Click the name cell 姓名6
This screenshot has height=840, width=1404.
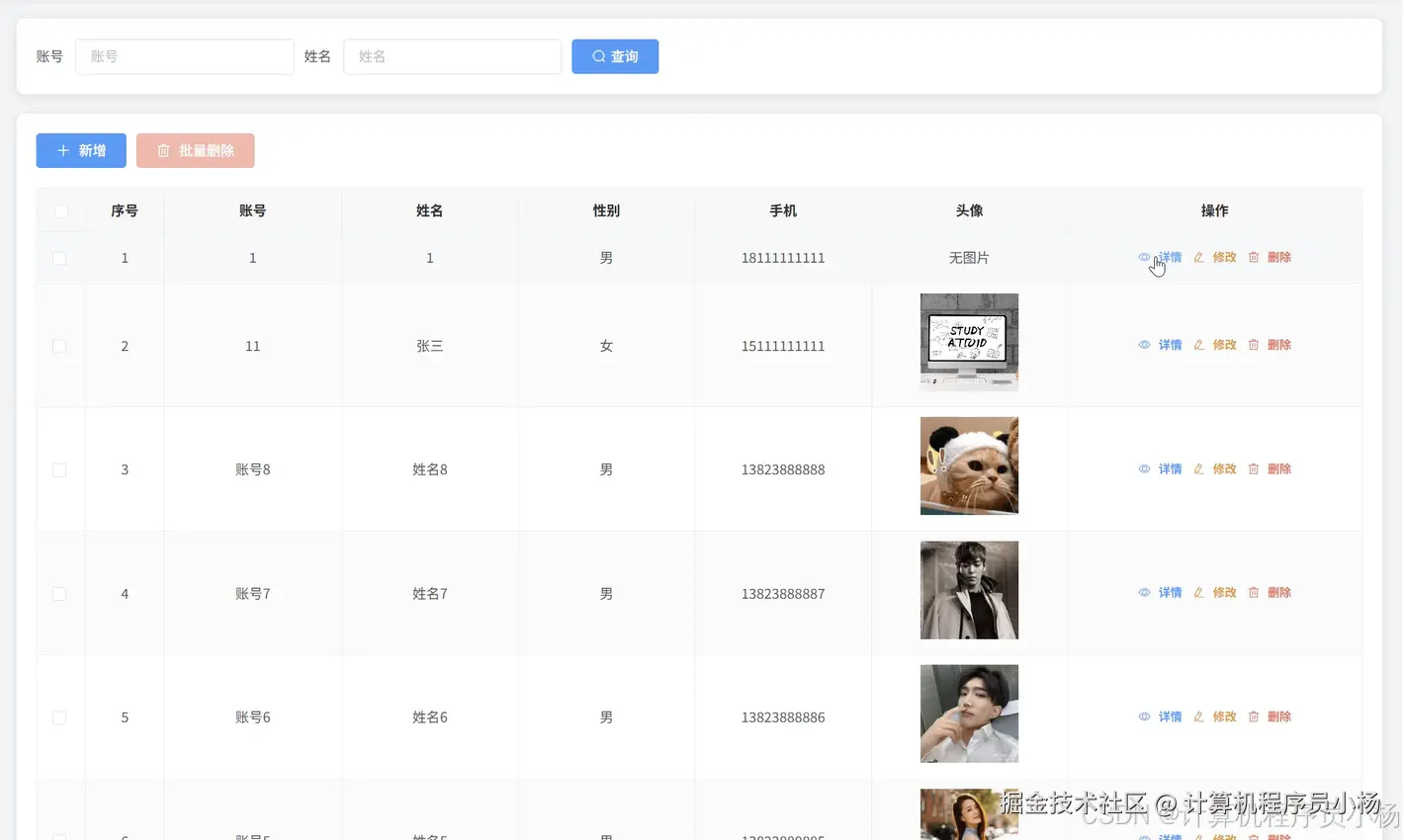(x=430, y=717)
